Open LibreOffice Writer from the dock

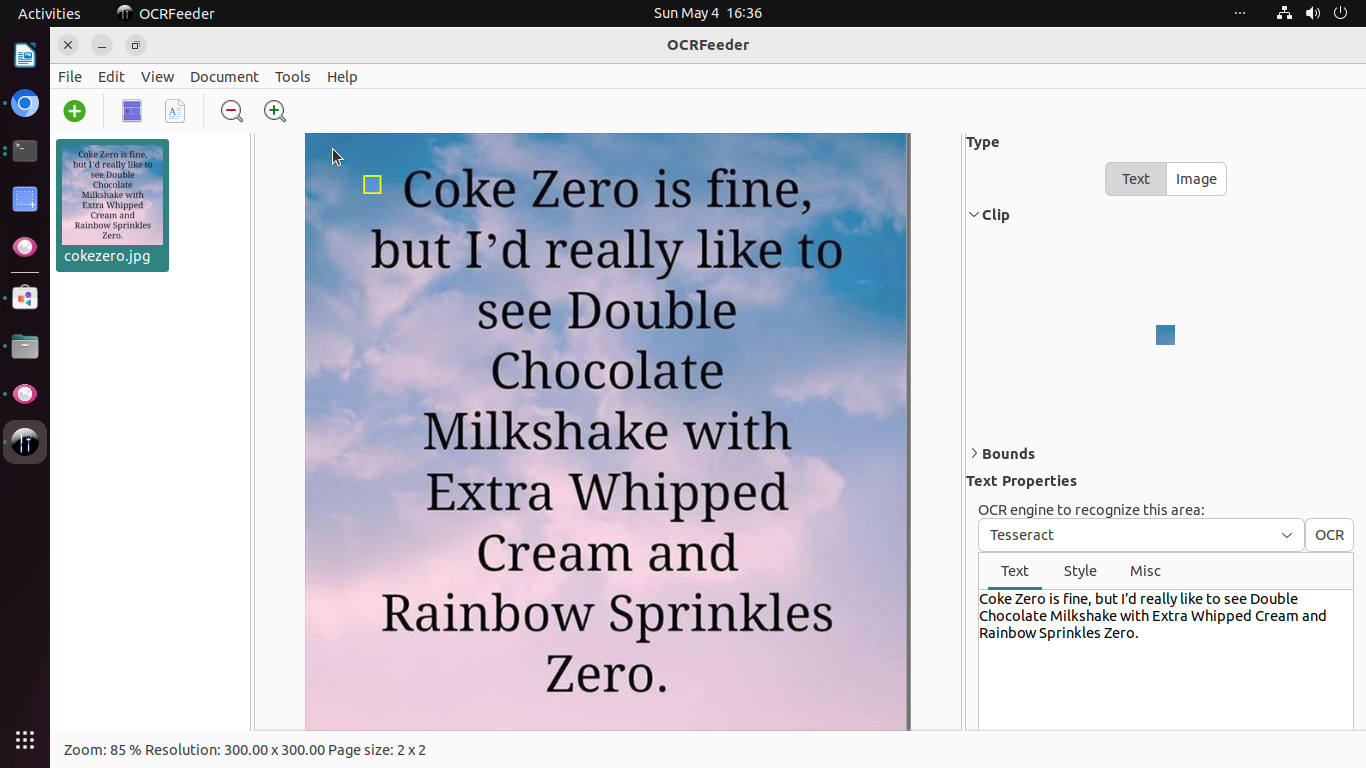coord(25,55)
